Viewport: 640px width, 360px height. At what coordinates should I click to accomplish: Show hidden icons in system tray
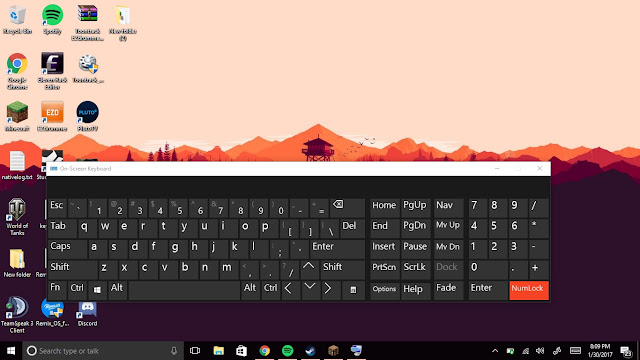[495, 351]
